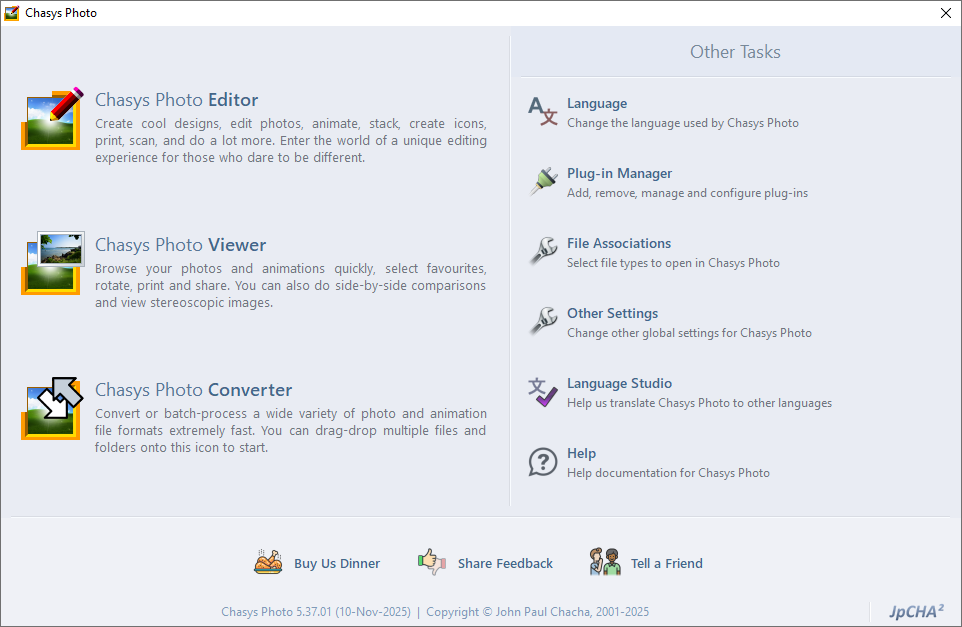The image size is (962, 627).
Task: Open the Chasys Photo Viewer icon
Action: (51, 263)
